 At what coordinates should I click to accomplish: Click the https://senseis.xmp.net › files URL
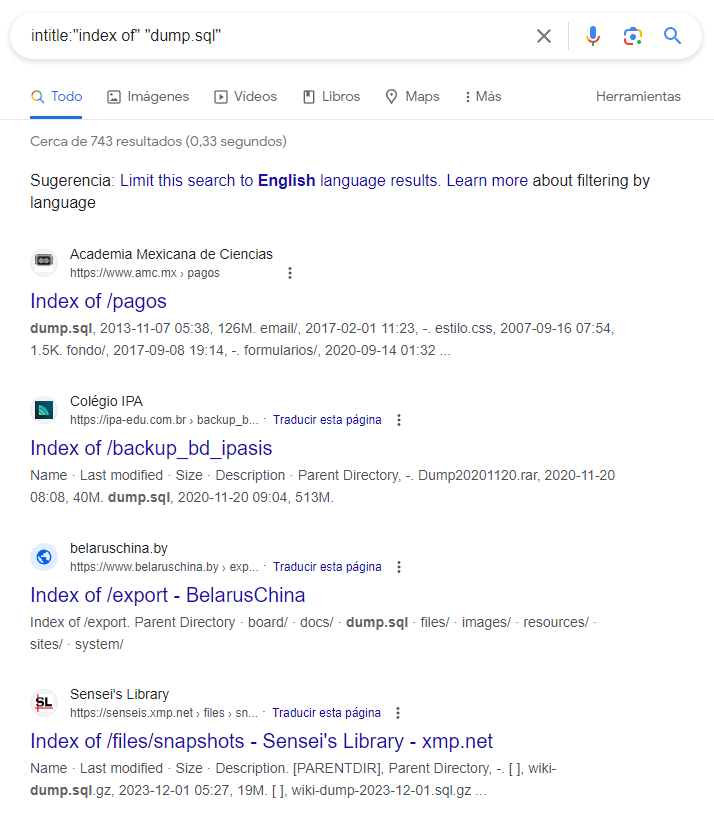point(164,713)
